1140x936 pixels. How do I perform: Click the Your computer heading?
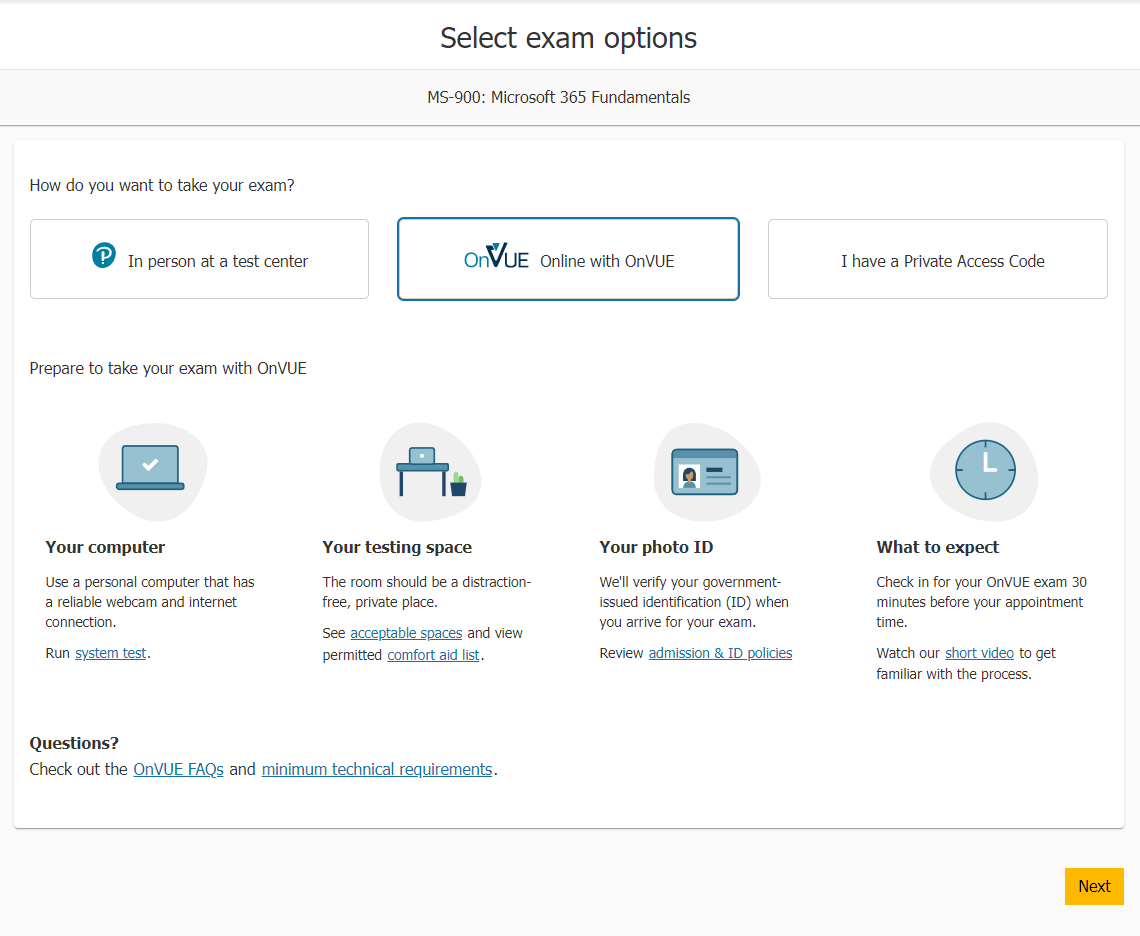point(105,547)
